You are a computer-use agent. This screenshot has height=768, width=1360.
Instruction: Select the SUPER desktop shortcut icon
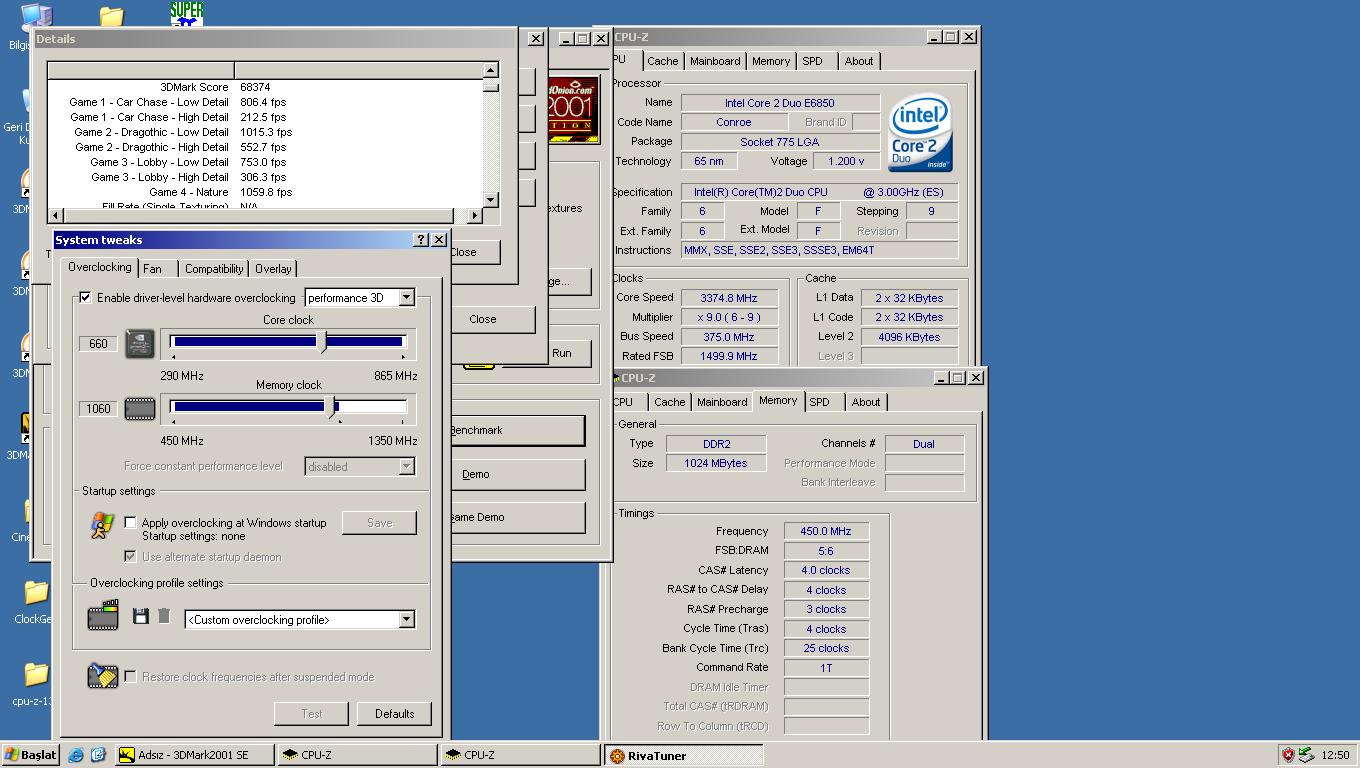point(187,14)
